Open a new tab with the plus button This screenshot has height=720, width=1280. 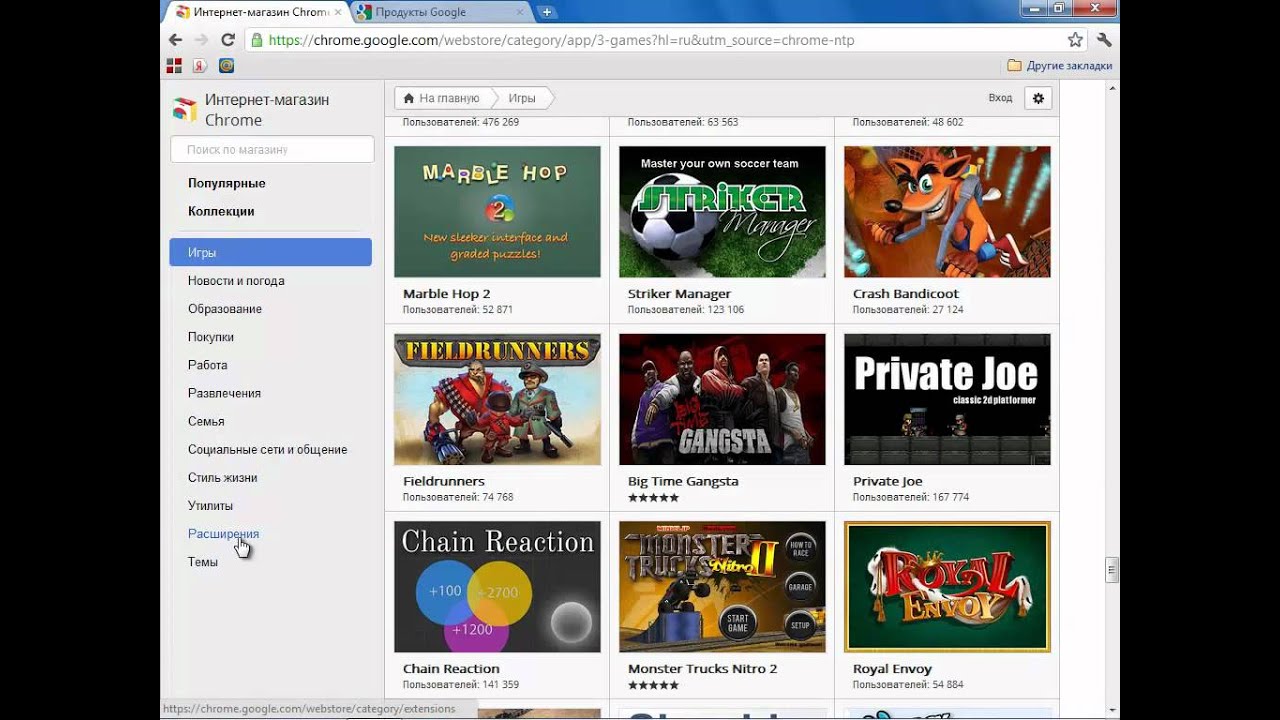coord(546,12)
